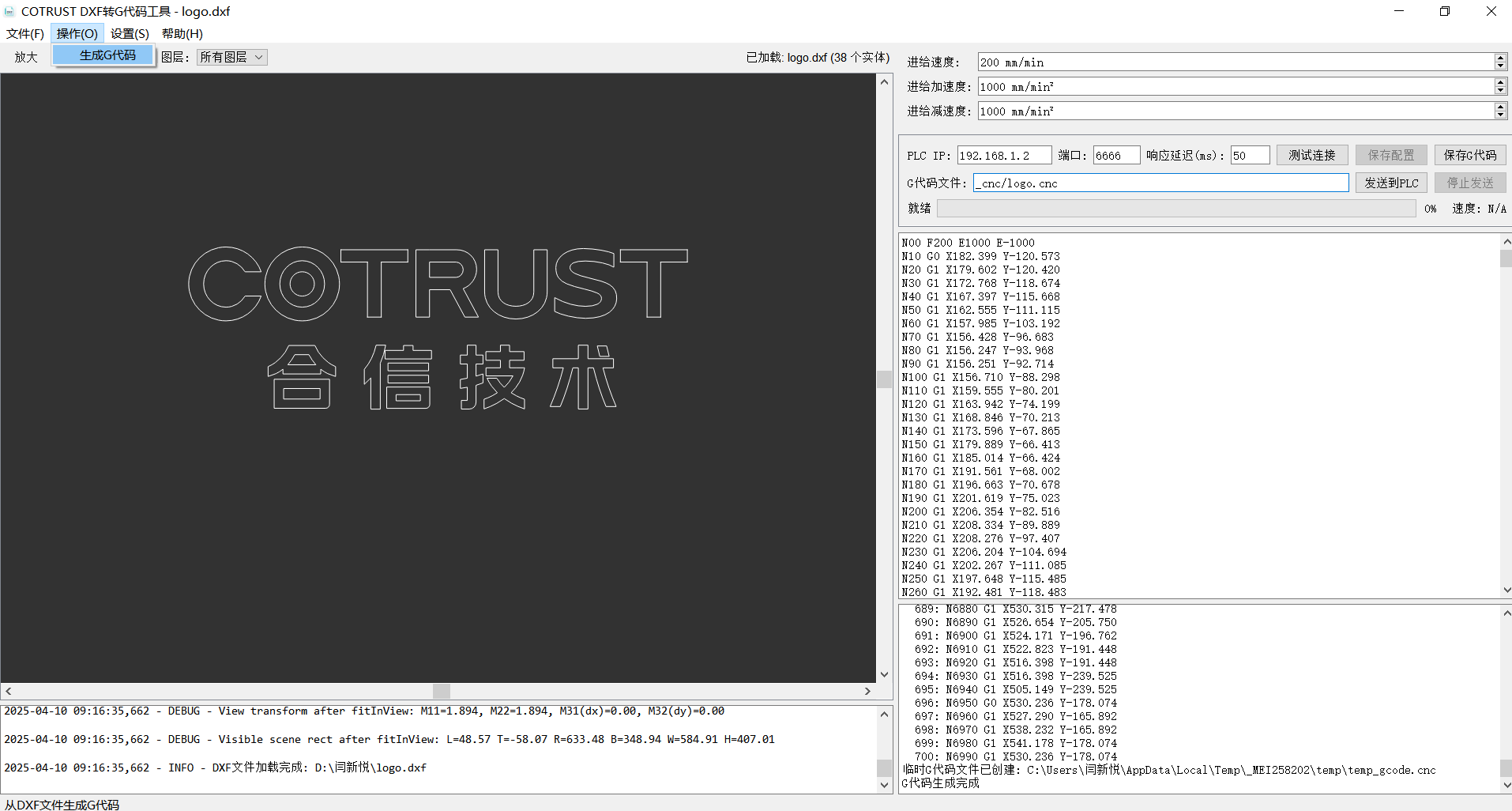Open the 帮助(H) menu

182,33
